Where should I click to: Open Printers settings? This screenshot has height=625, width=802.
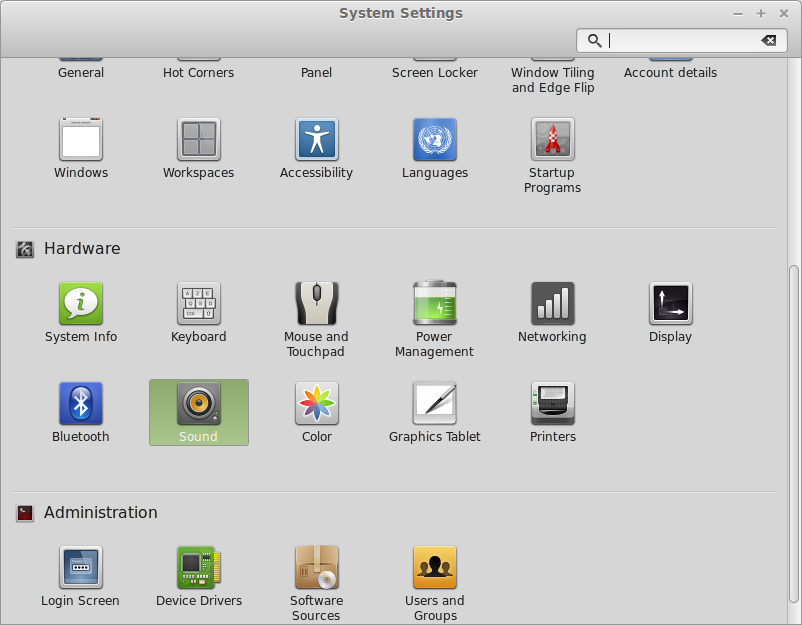(552, 412)
